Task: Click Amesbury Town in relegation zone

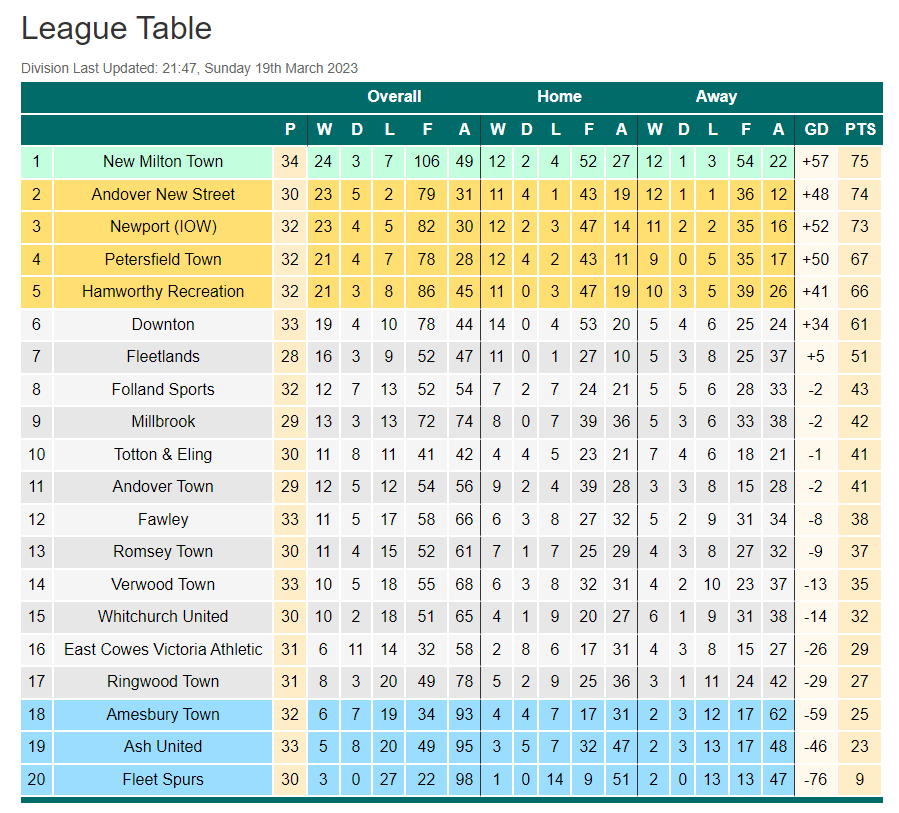Action: (x=163, y=714)
